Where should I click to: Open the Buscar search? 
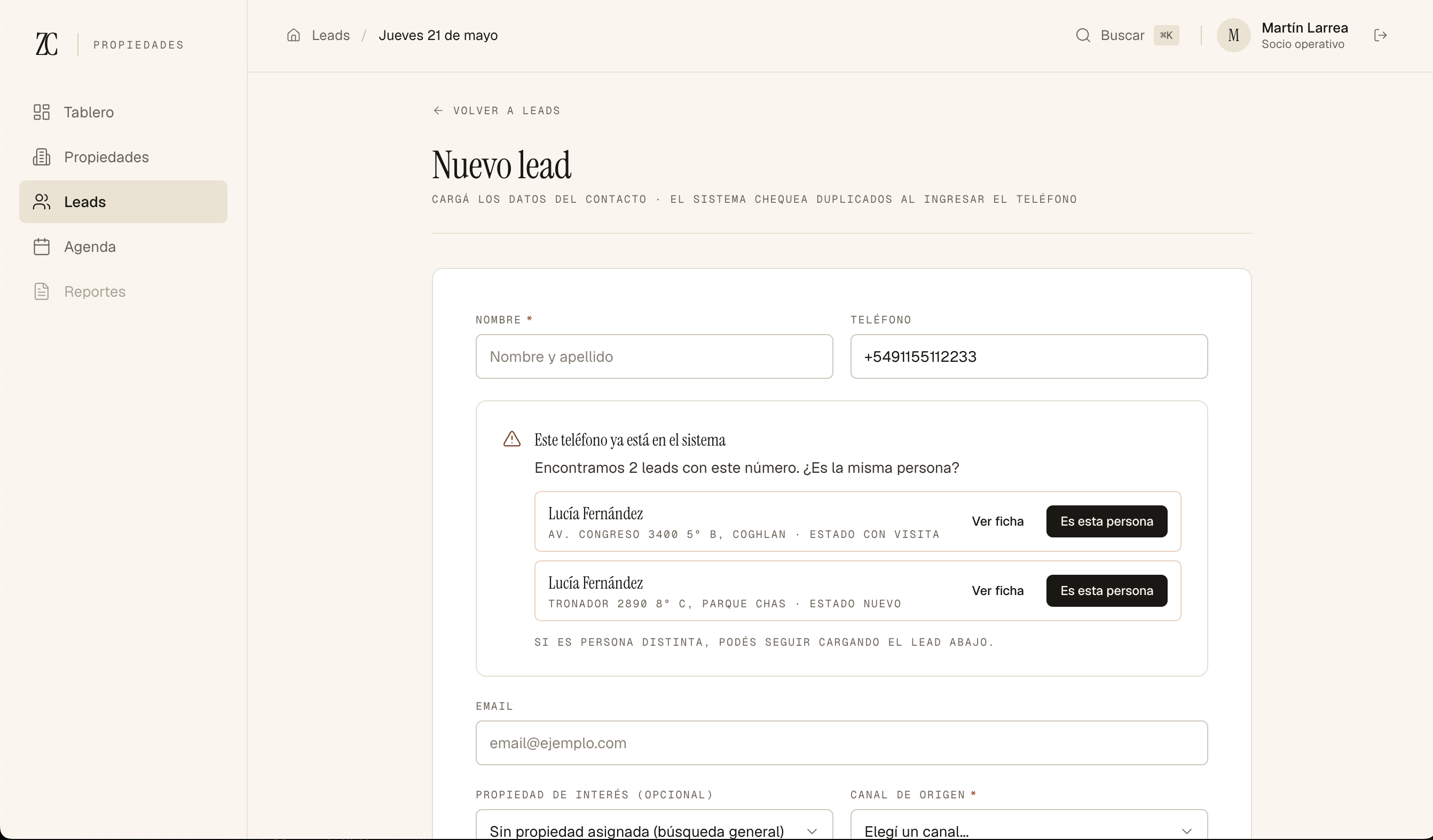(1127, 35)
